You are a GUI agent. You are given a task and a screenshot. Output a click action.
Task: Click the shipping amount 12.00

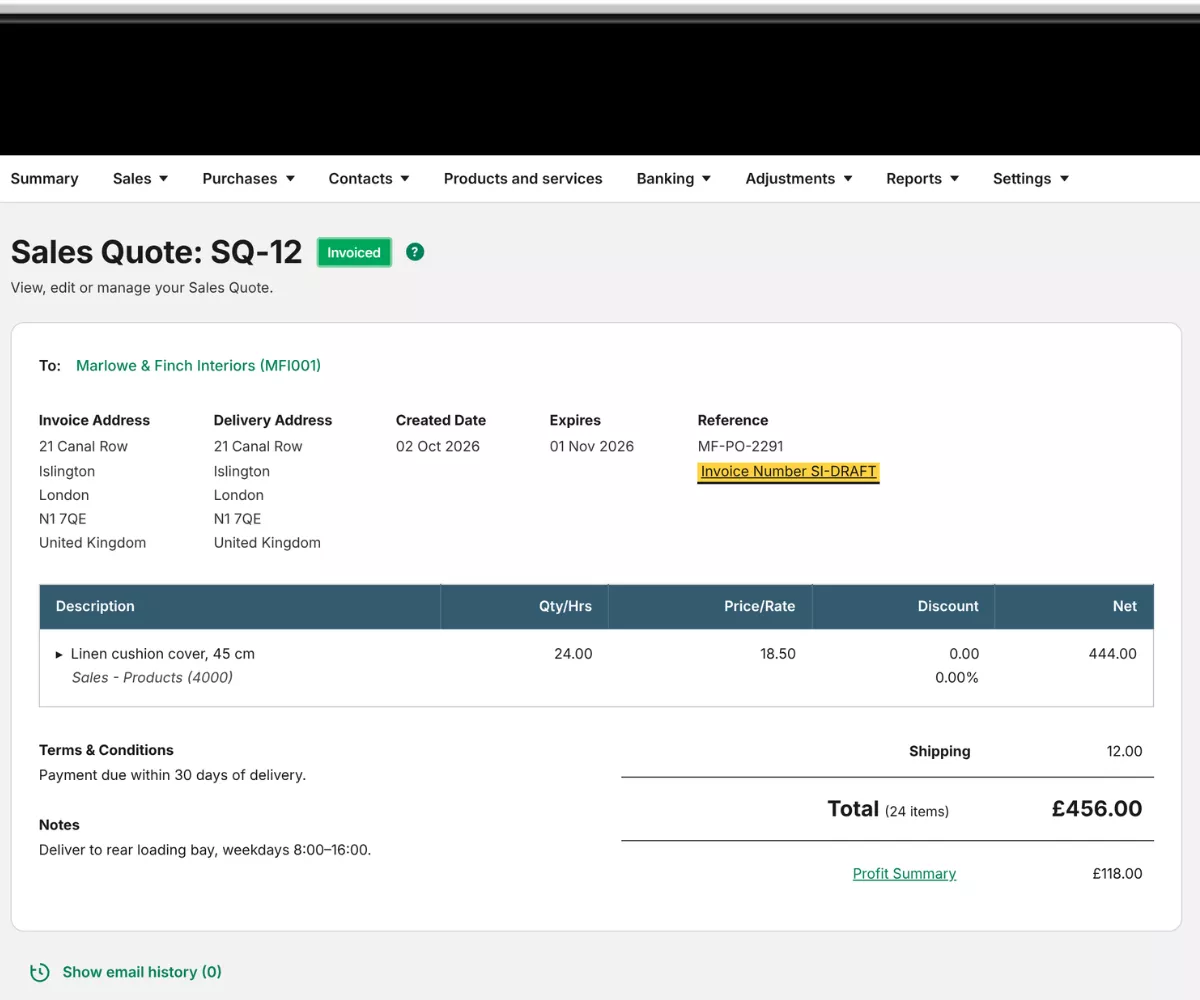(1124, 752)
